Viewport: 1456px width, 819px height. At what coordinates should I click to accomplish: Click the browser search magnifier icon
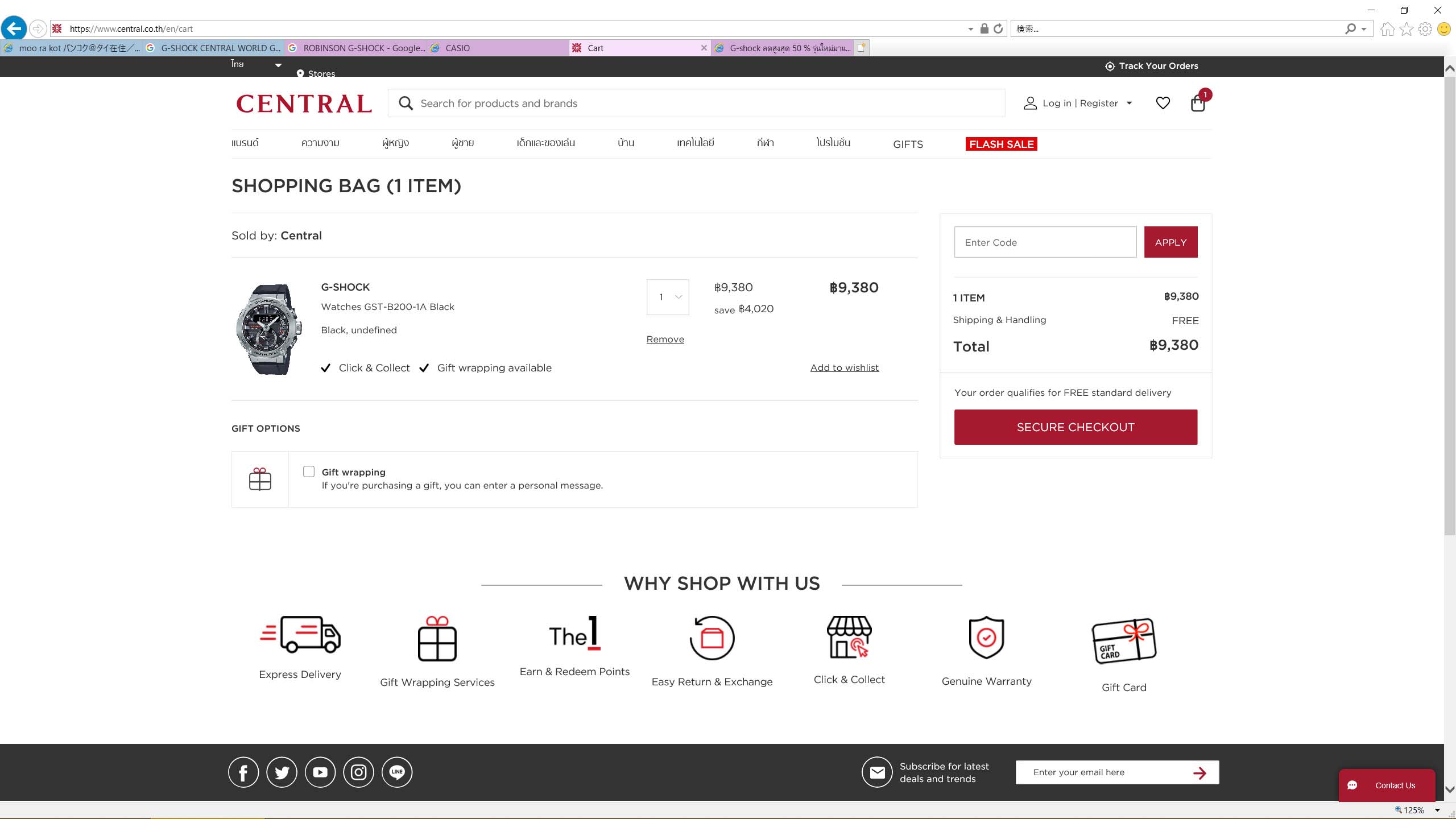tap(1350, 28)
